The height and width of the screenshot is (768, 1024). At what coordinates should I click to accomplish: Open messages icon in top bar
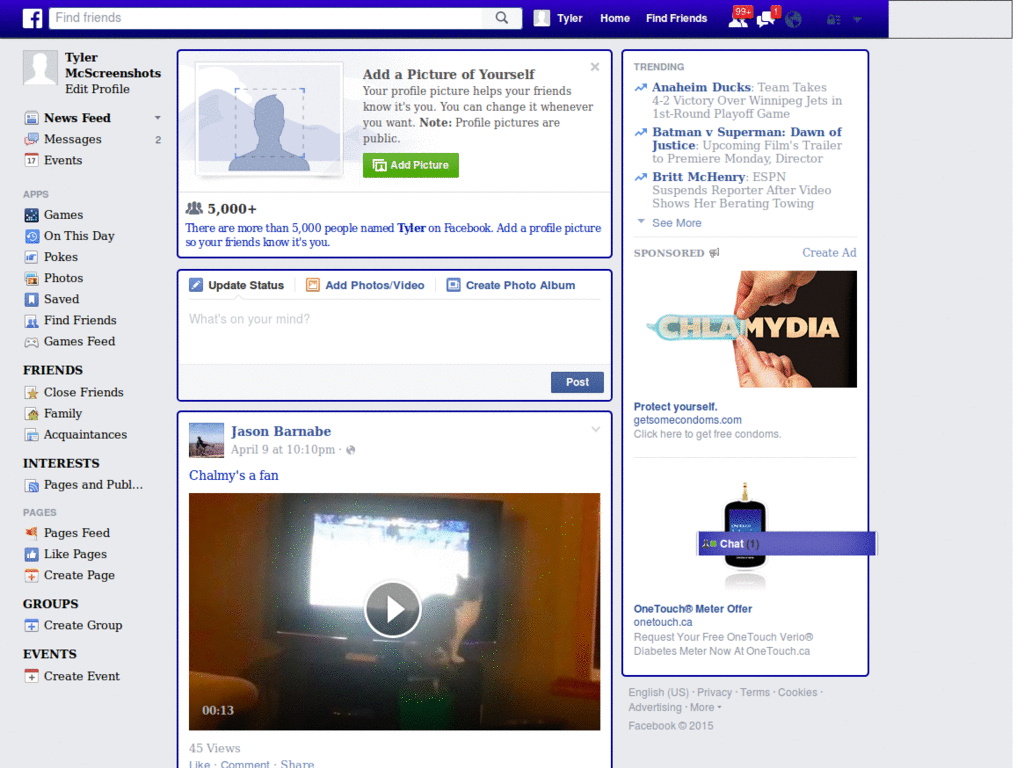tap(766, 18)
